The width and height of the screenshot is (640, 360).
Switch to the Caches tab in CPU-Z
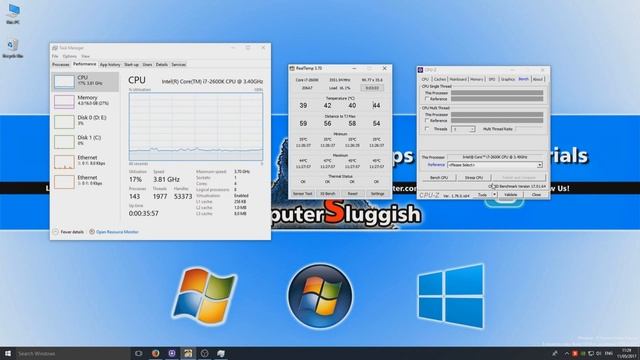[x=440, y=79]
